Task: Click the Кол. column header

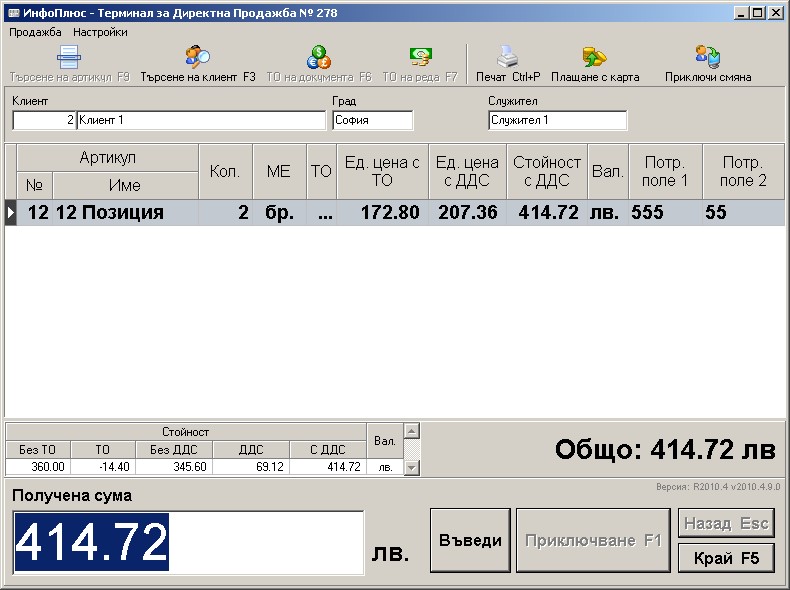Action: point(225,172)
